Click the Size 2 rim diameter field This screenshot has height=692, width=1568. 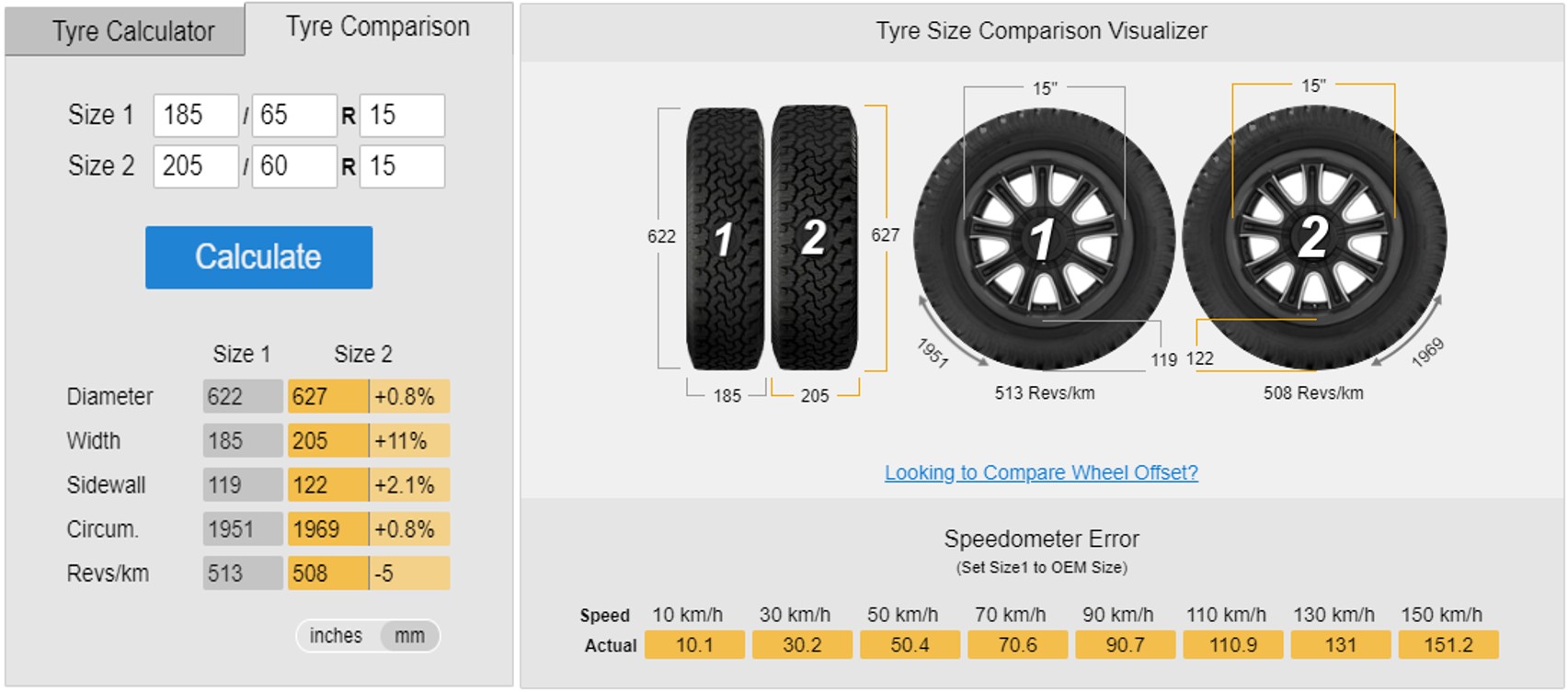point(401,166)
